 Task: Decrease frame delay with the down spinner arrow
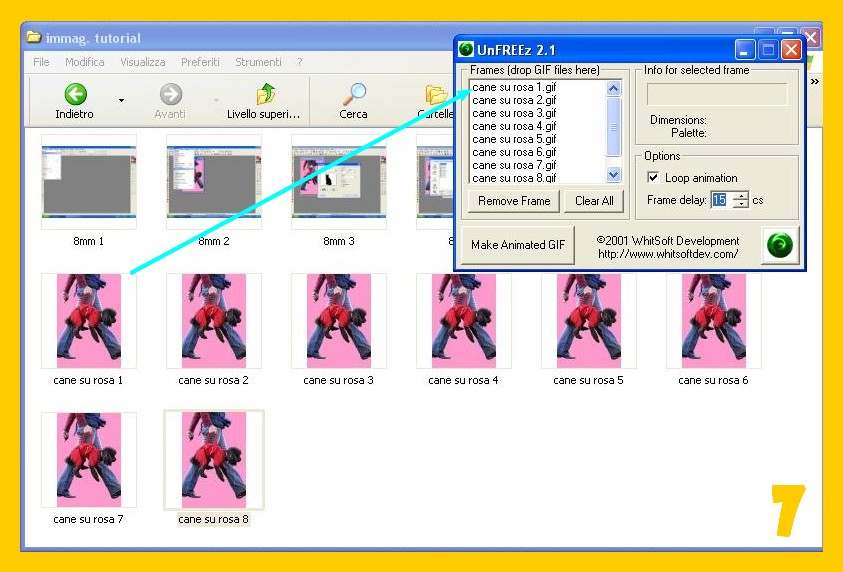coord(740,205)
